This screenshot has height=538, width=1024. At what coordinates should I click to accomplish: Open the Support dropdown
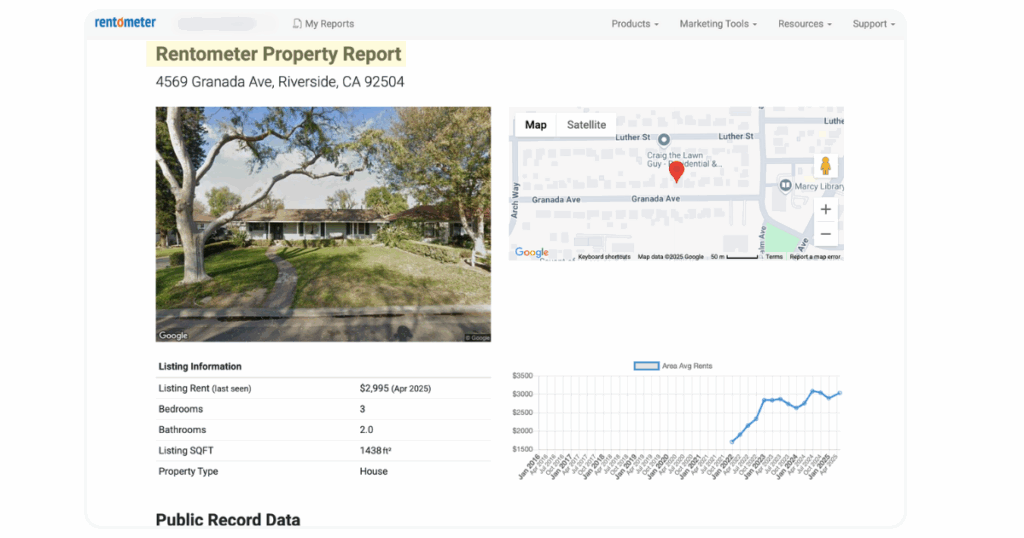[873, 23]
